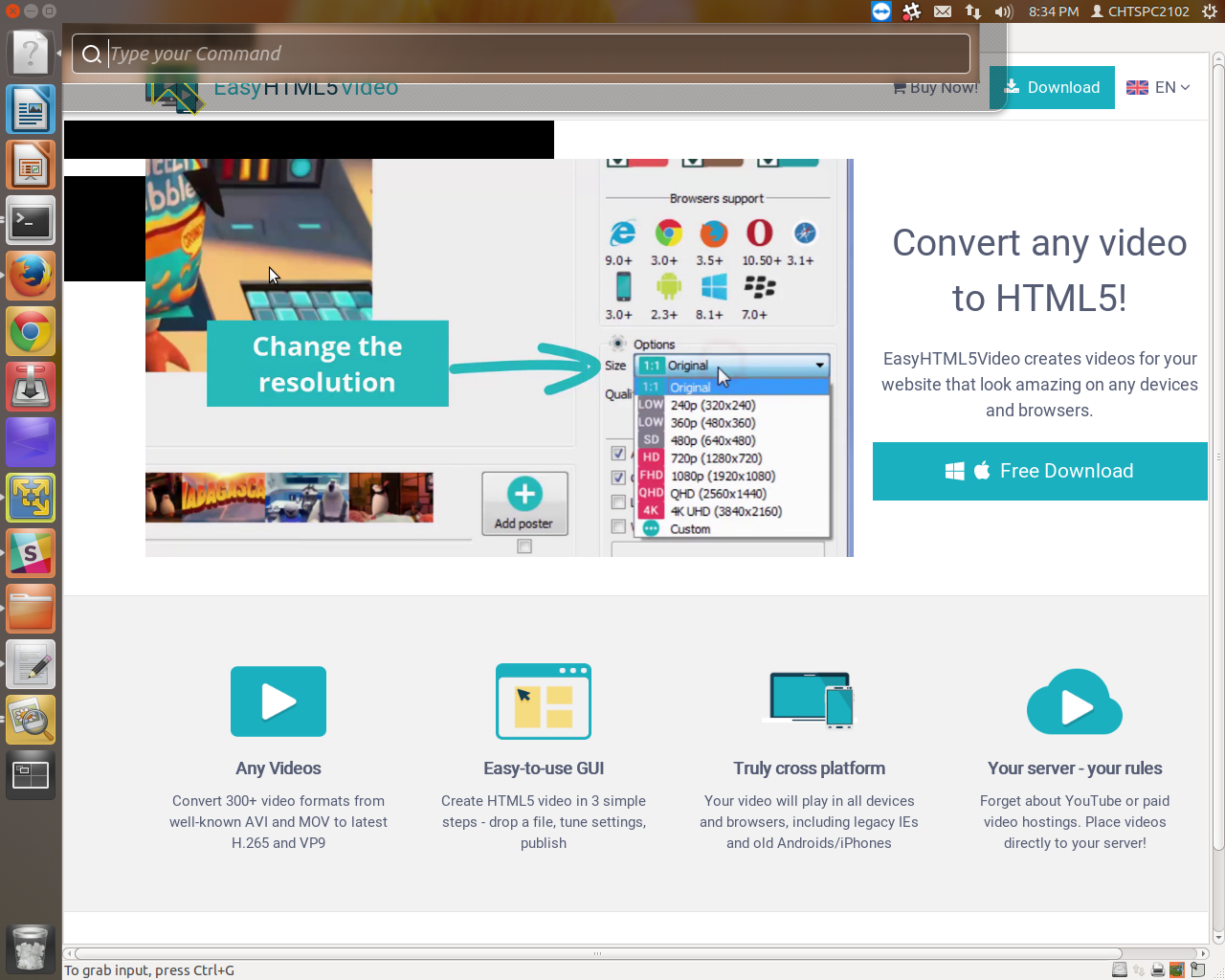Collapse the Size Original dropdown arrow
This screenshot has width=1225, height=980.
819,366
